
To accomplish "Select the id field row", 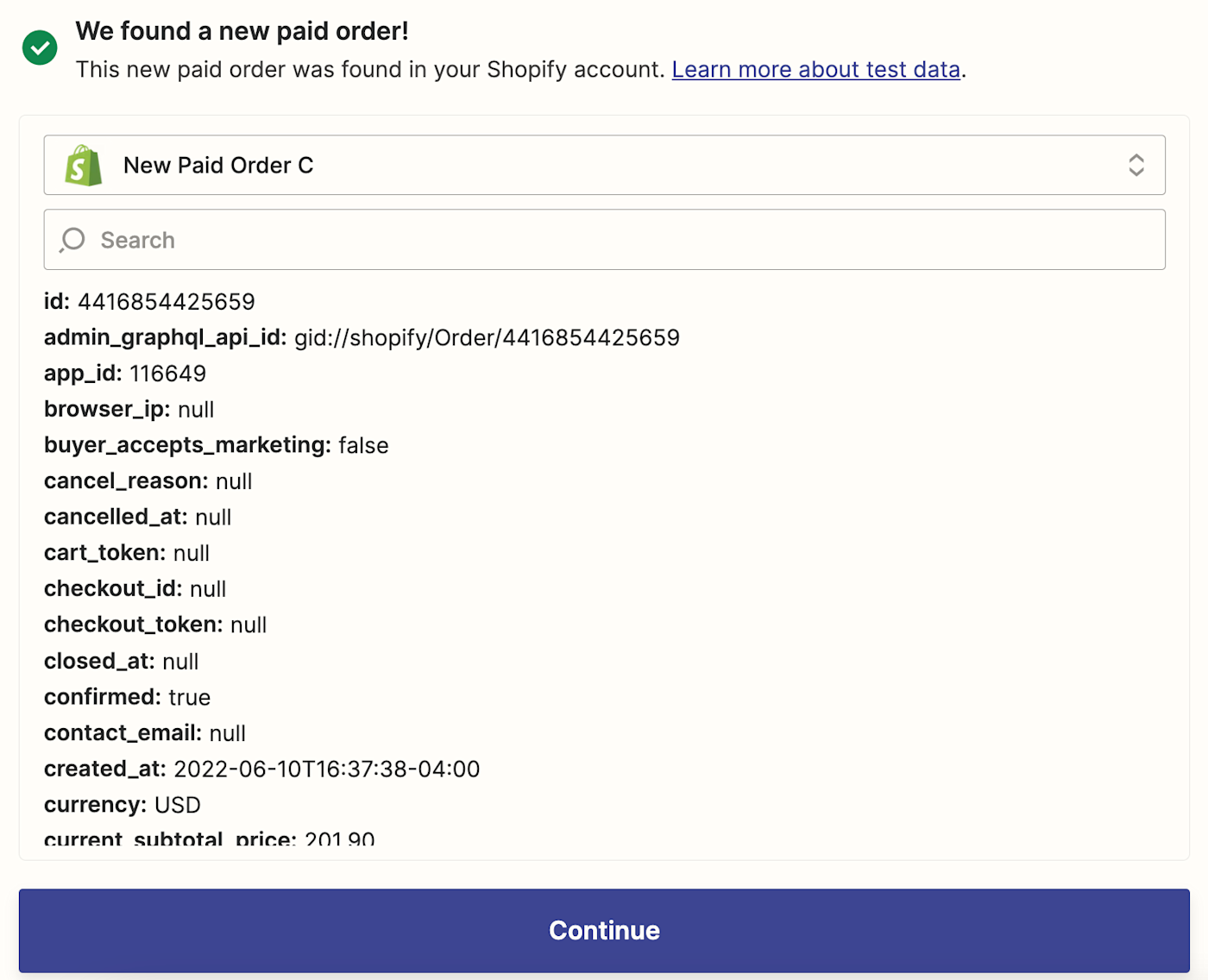I will [x=149, y=302].
